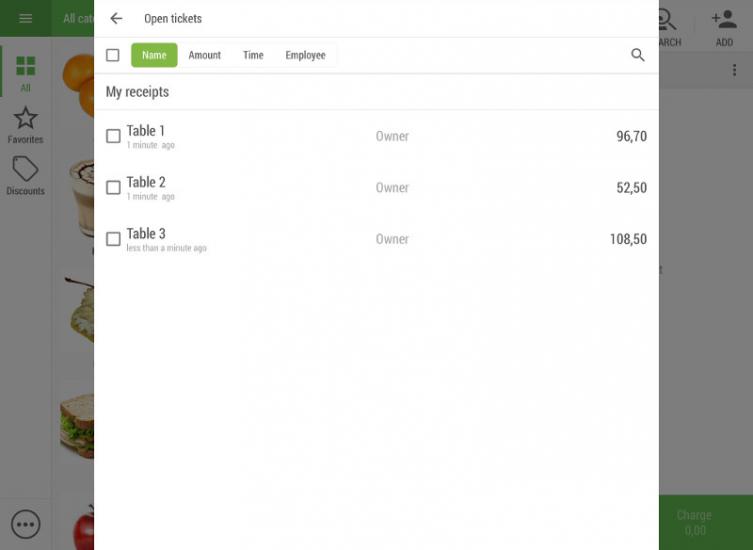Screen dimensions: 753x550
Task: Check the Table 1 checkbox
Action: pos(113,136)
